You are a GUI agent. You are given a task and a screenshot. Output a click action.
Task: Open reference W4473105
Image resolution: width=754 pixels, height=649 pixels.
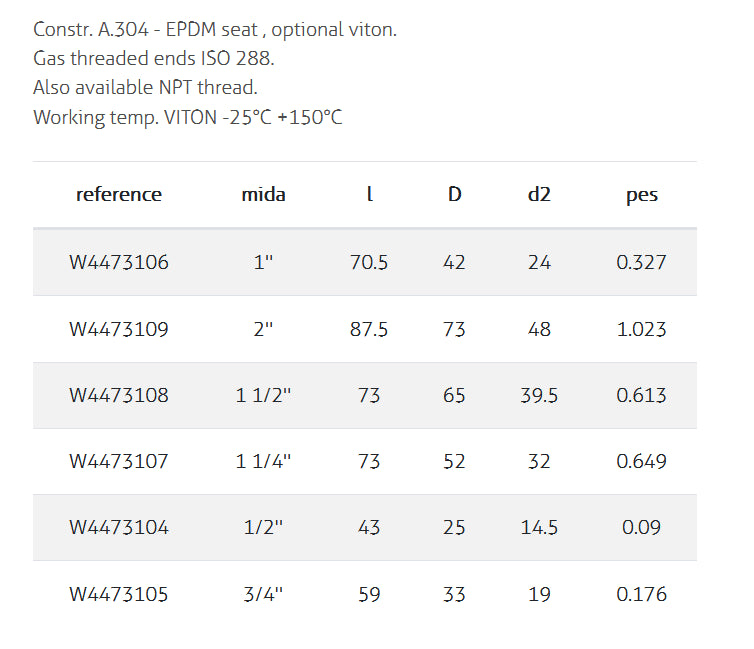coord(119,594)
